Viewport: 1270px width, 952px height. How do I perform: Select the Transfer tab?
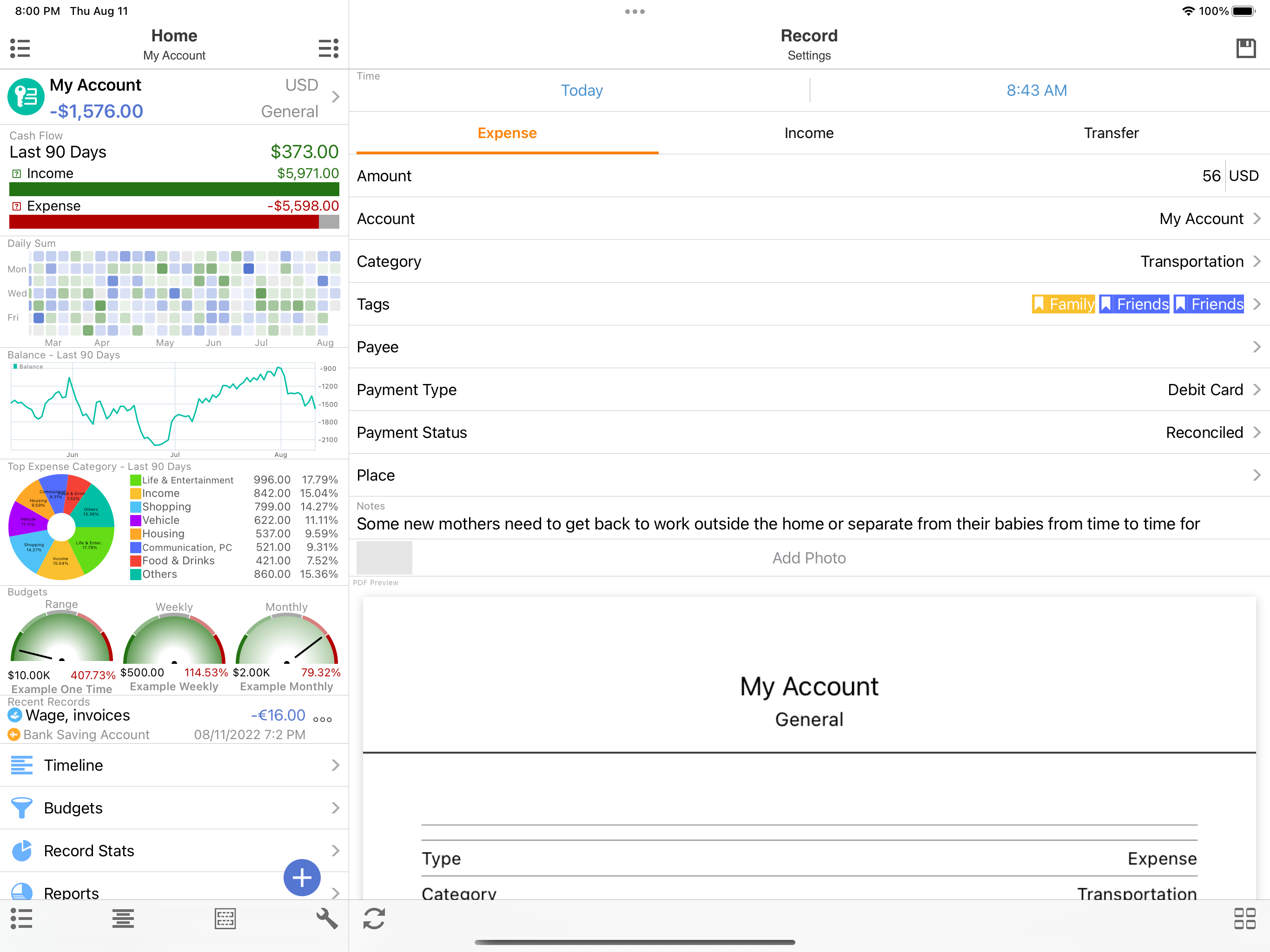tap(1111, 133)
